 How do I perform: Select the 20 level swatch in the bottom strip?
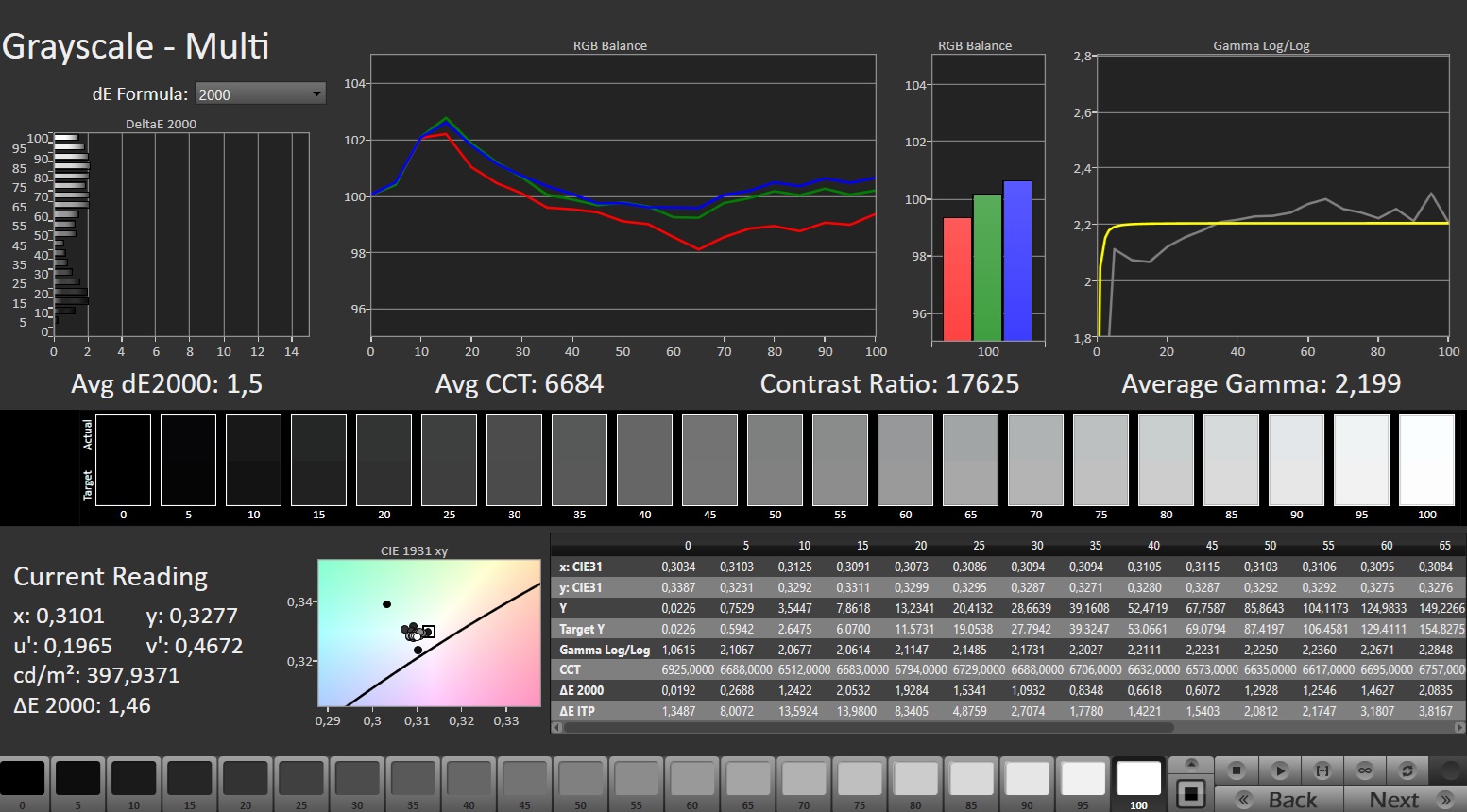point(246,778)
